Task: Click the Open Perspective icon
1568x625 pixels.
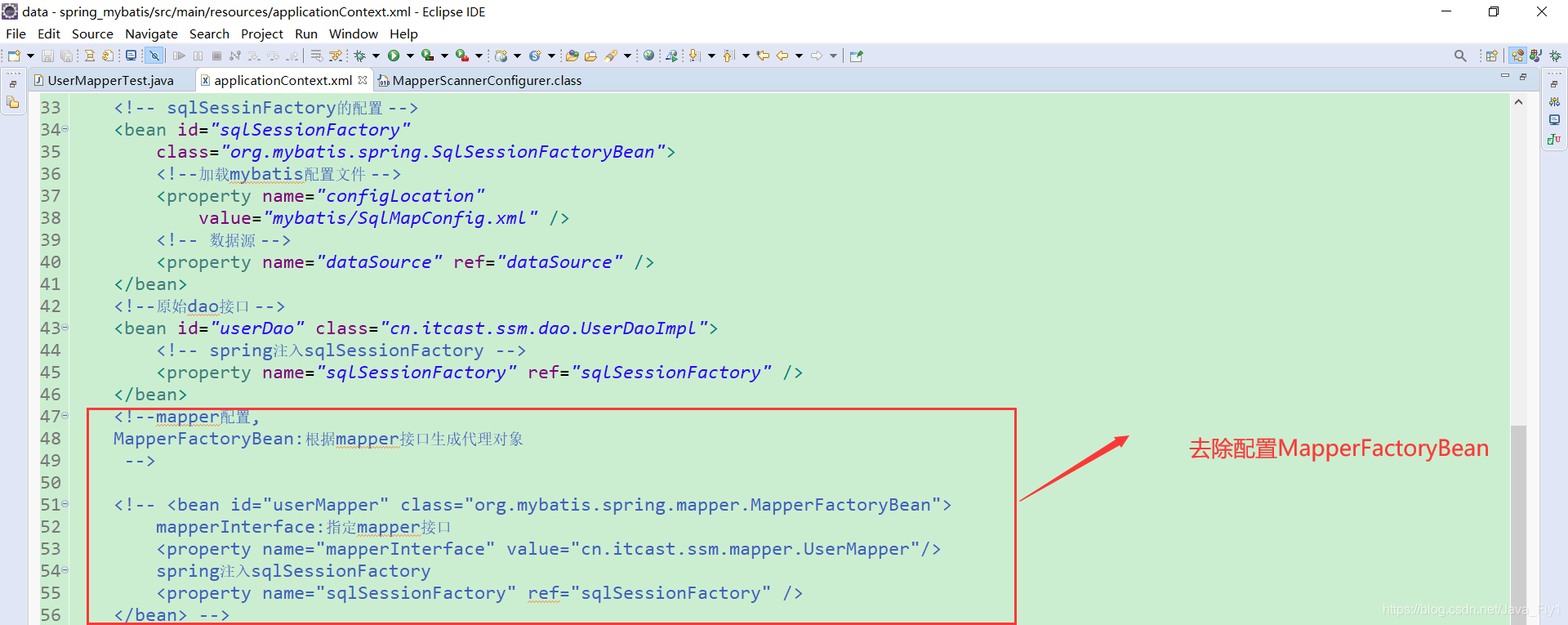Action: coord(1491,56)
